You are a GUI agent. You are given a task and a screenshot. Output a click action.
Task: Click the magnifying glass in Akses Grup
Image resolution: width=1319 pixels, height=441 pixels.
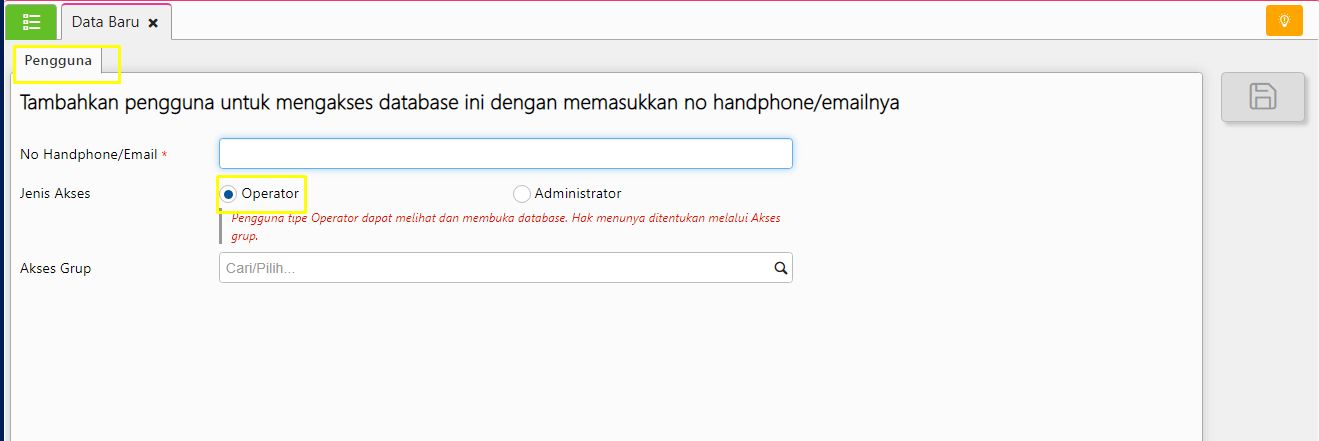780,268
